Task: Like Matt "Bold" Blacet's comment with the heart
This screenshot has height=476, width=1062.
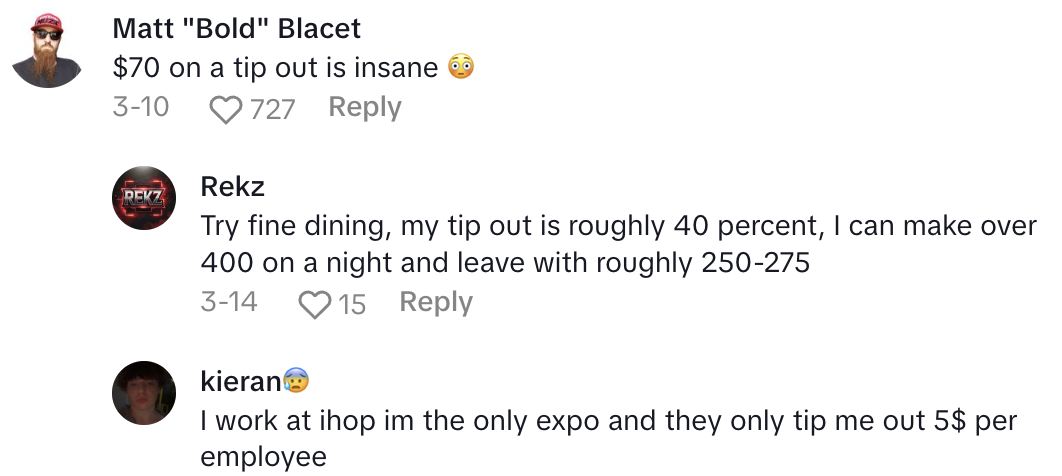Action: 226,109
